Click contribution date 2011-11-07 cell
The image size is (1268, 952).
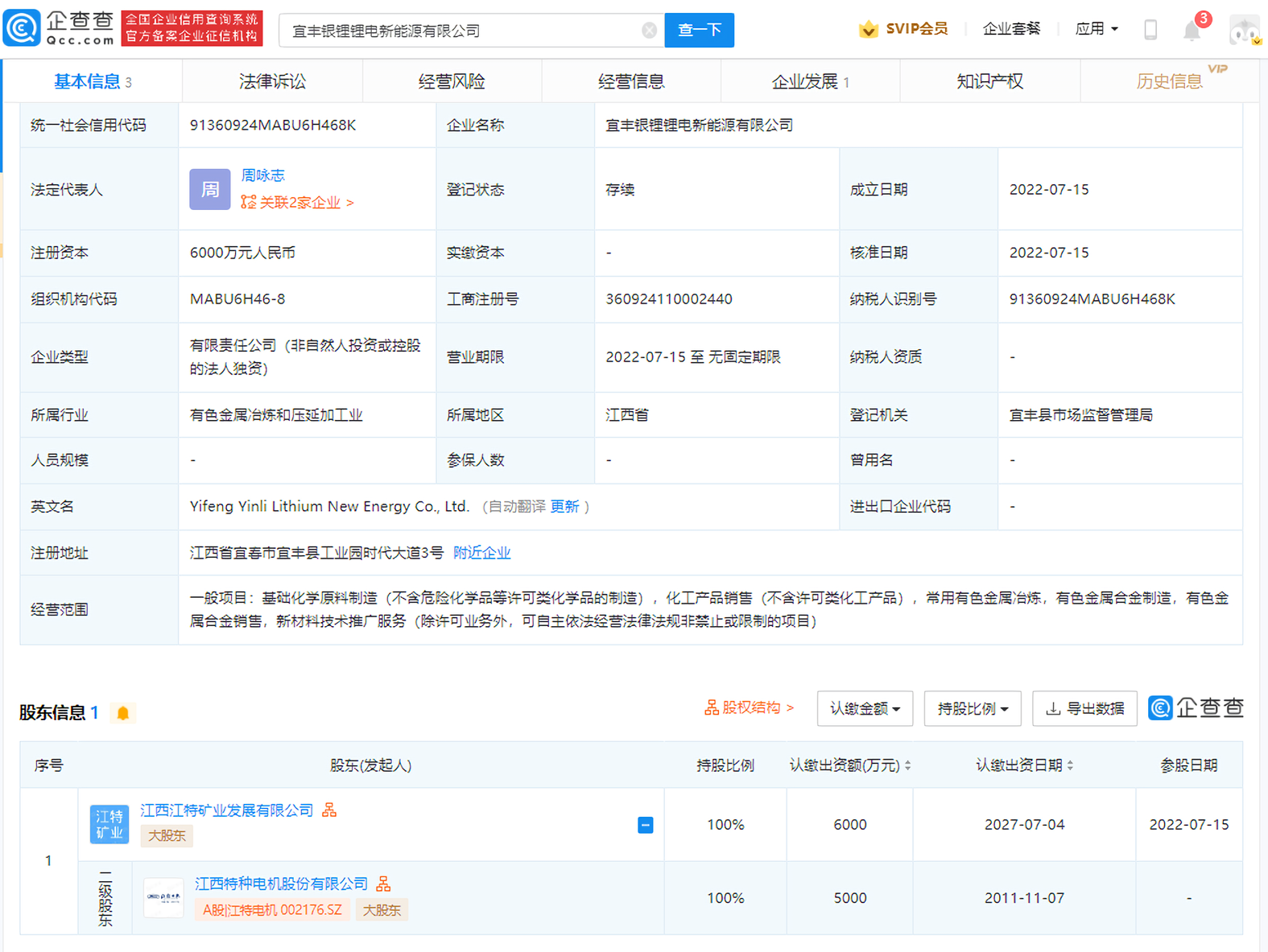1024,898
